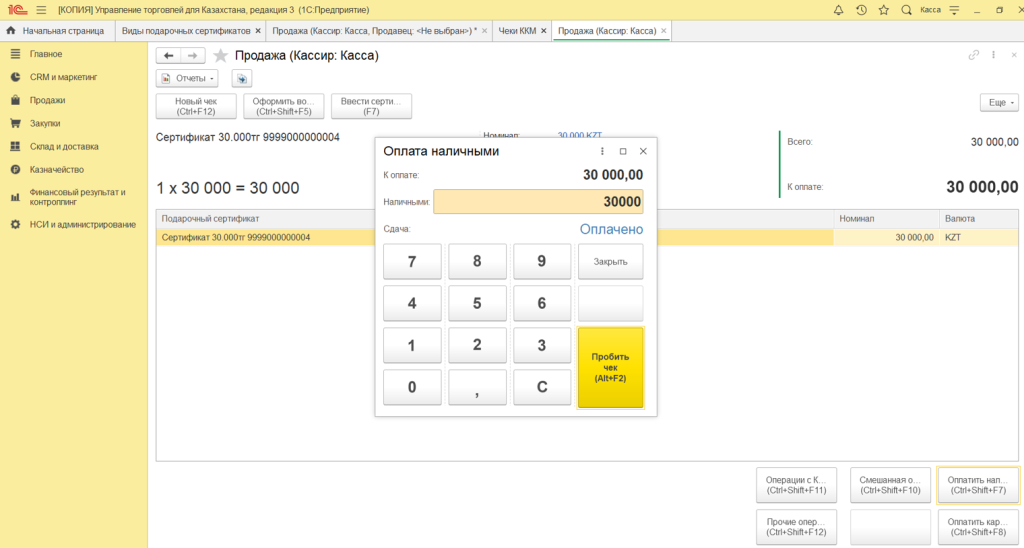Click Оплатить нал... (Ctrl+Shift+F7) button
Image resolution: width=1024 pixels, height=548 pixels.
pyautogui.click(x=978, y=485)
